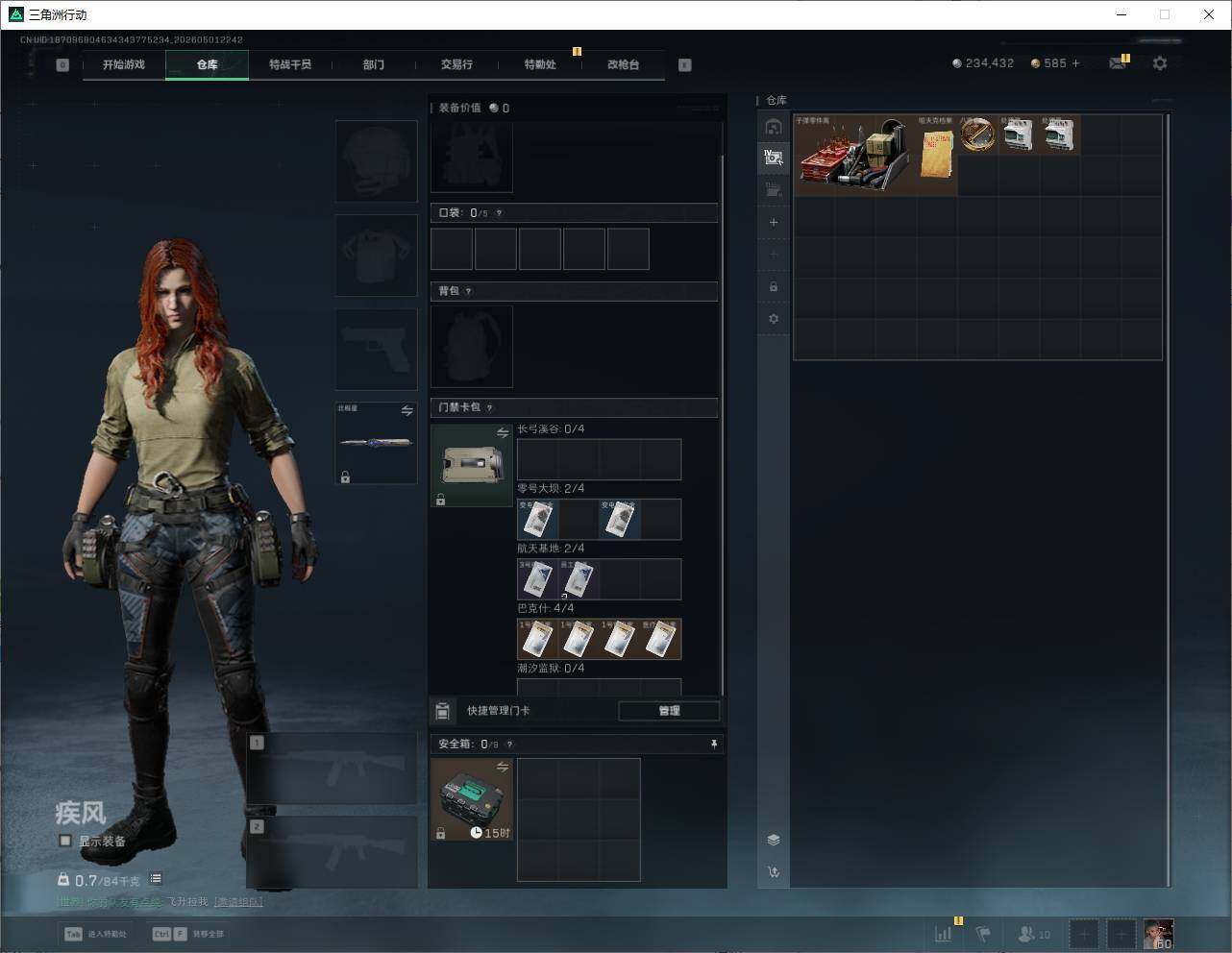Select the third storage container icon in sidebar
This screenshot has width=1232, height=953.
click(x=774, y=190)
